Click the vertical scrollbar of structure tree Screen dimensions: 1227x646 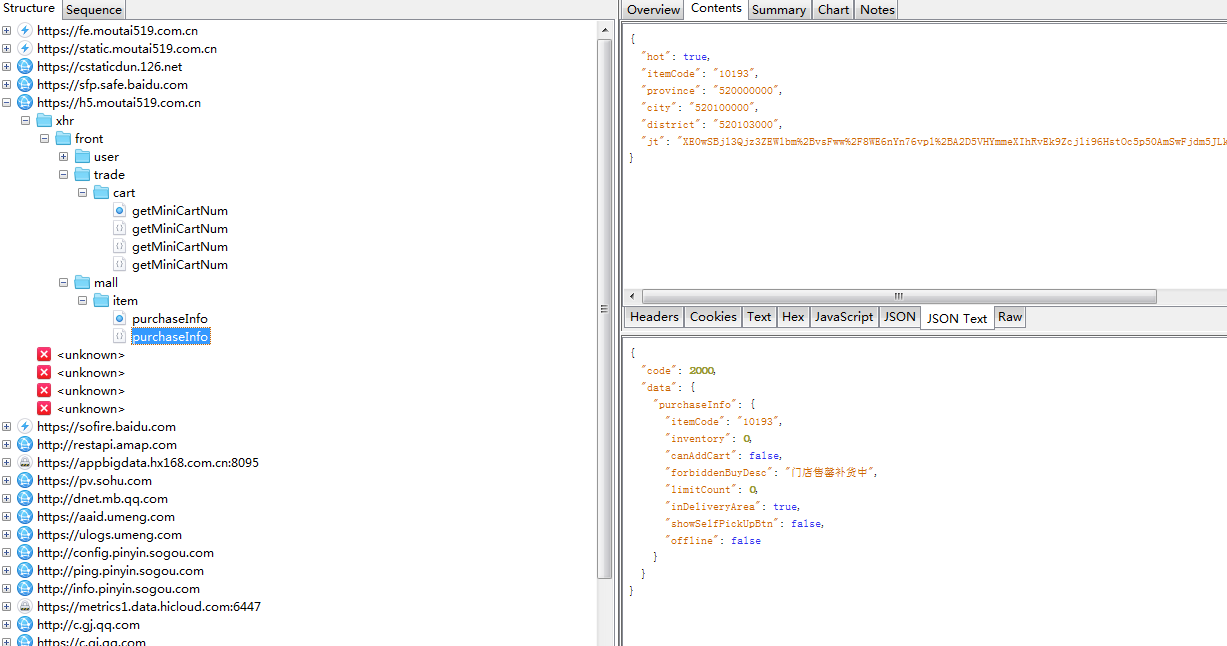point(604,300)
